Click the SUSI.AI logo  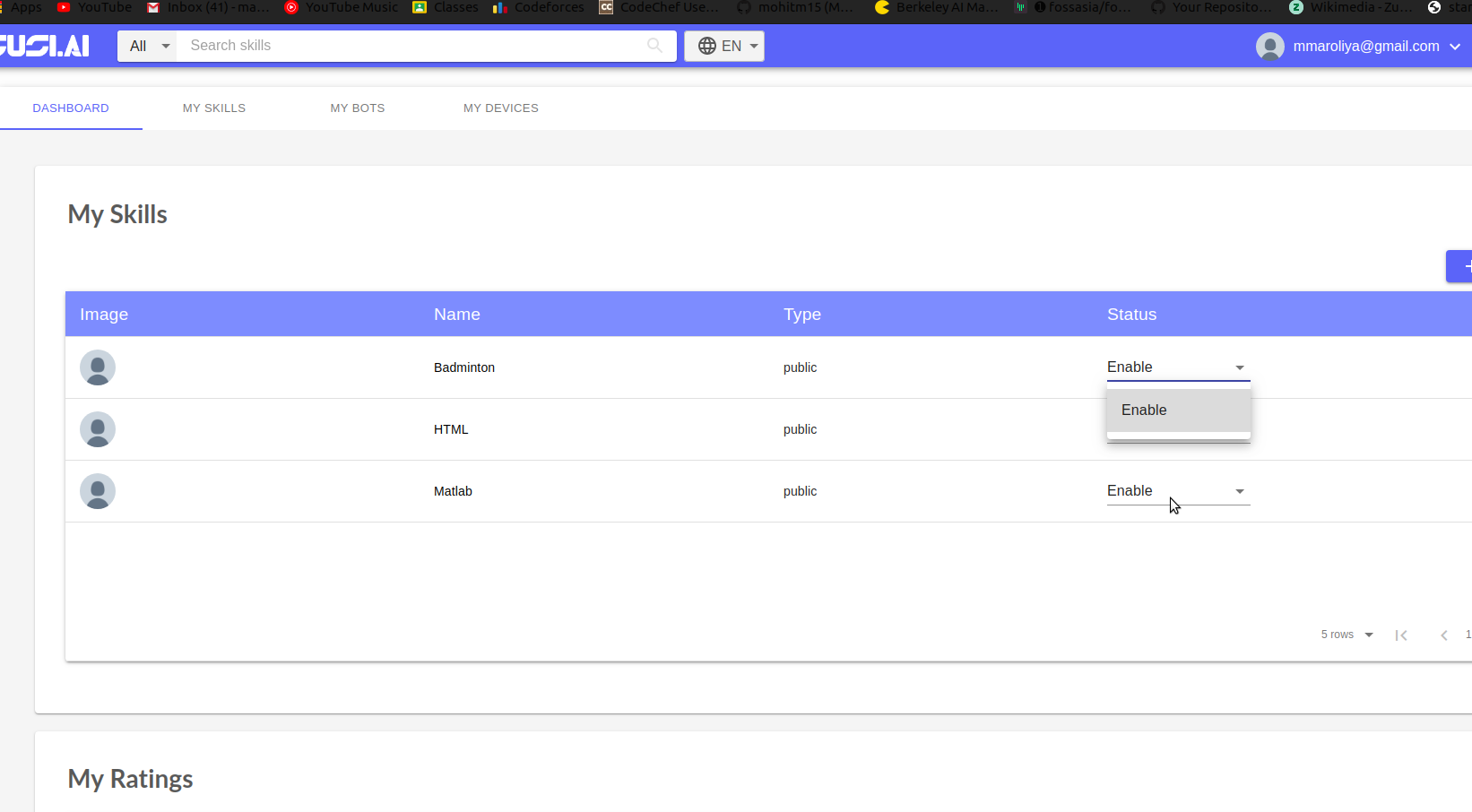pos(45,46)
